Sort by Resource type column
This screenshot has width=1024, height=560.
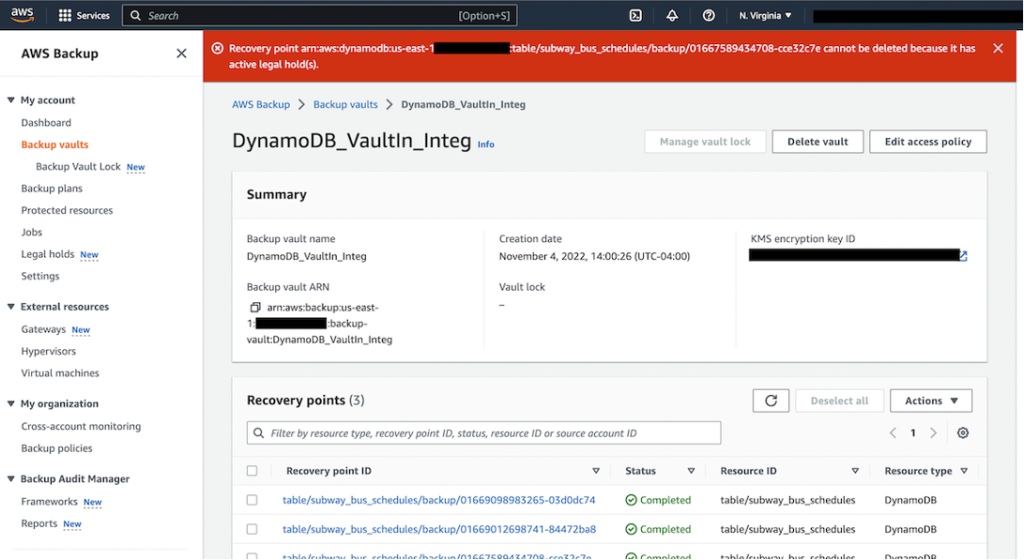click(x=964, y=471)
